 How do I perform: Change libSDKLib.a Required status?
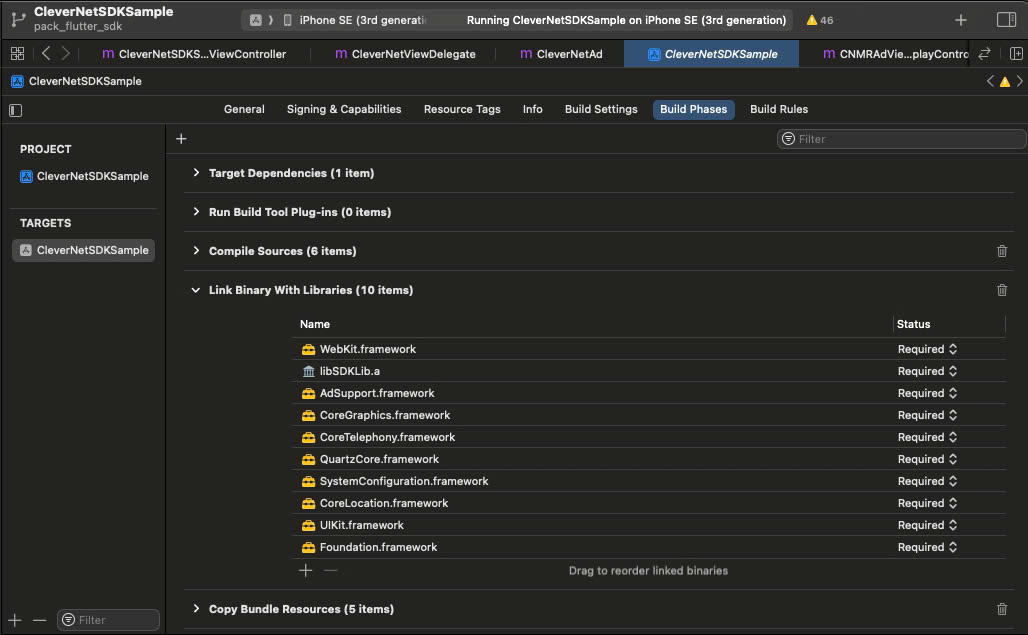[x=927, y=371]
